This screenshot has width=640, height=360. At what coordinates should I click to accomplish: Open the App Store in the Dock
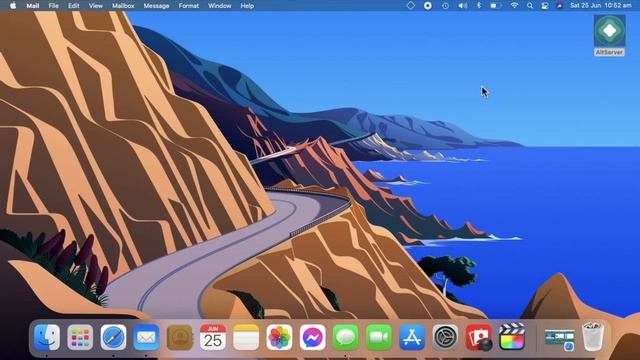coord(412,337)
